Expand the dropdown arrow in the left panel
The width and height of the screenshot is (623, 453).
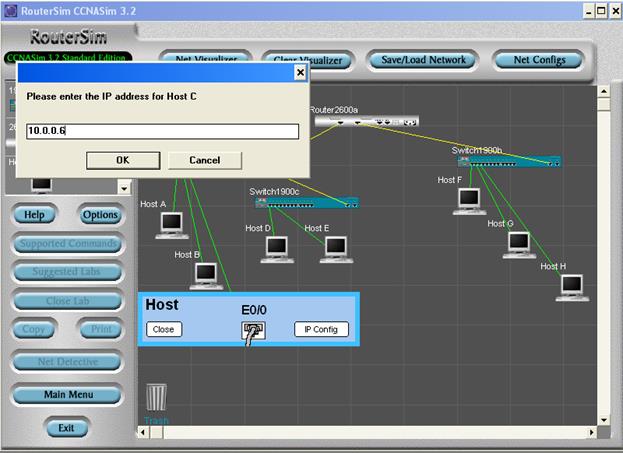(x=124, y=187)
